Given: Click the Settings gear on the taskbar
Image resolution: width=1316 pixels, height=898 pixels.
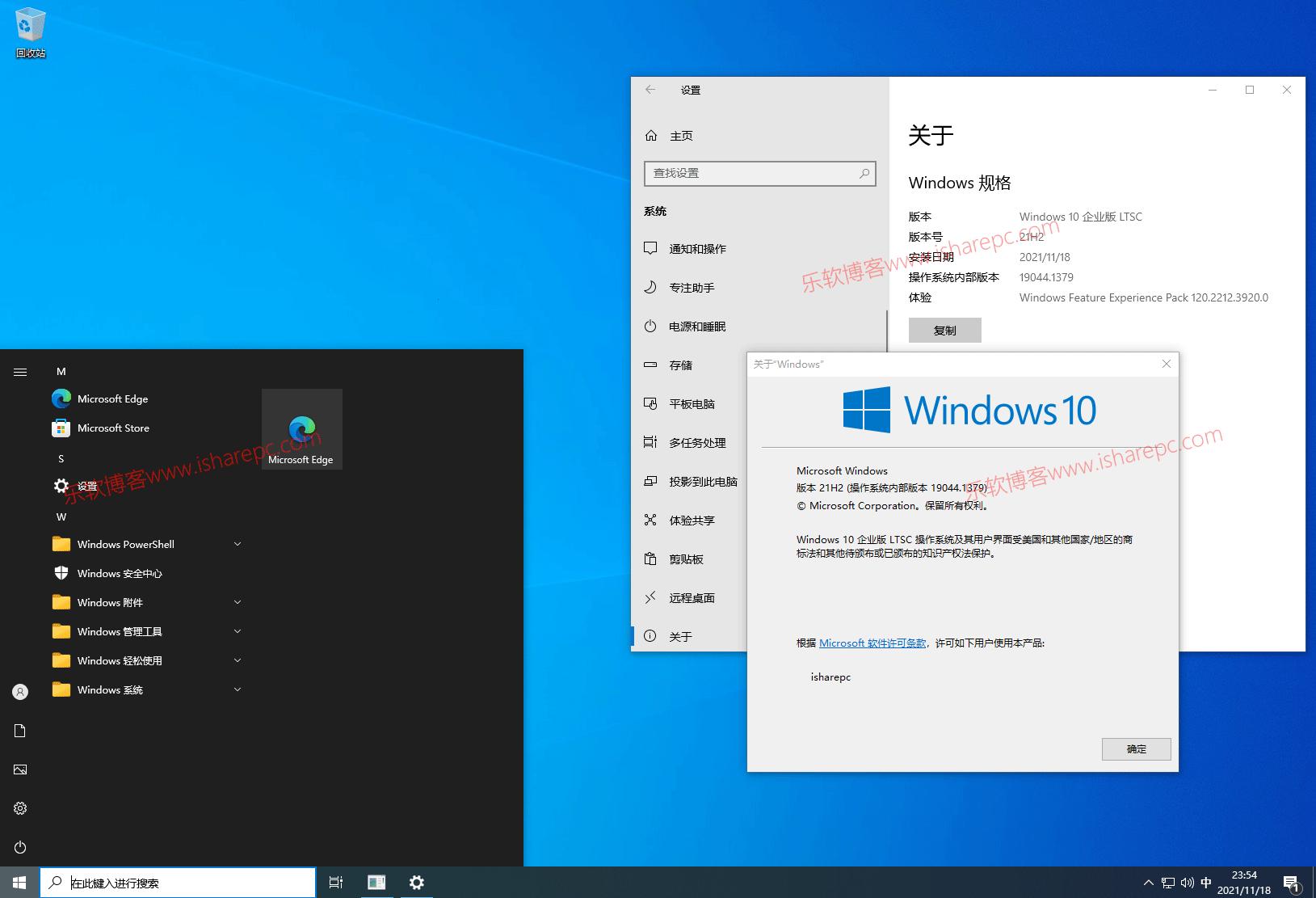Looking at the screenshot, I should coord(416,883).
